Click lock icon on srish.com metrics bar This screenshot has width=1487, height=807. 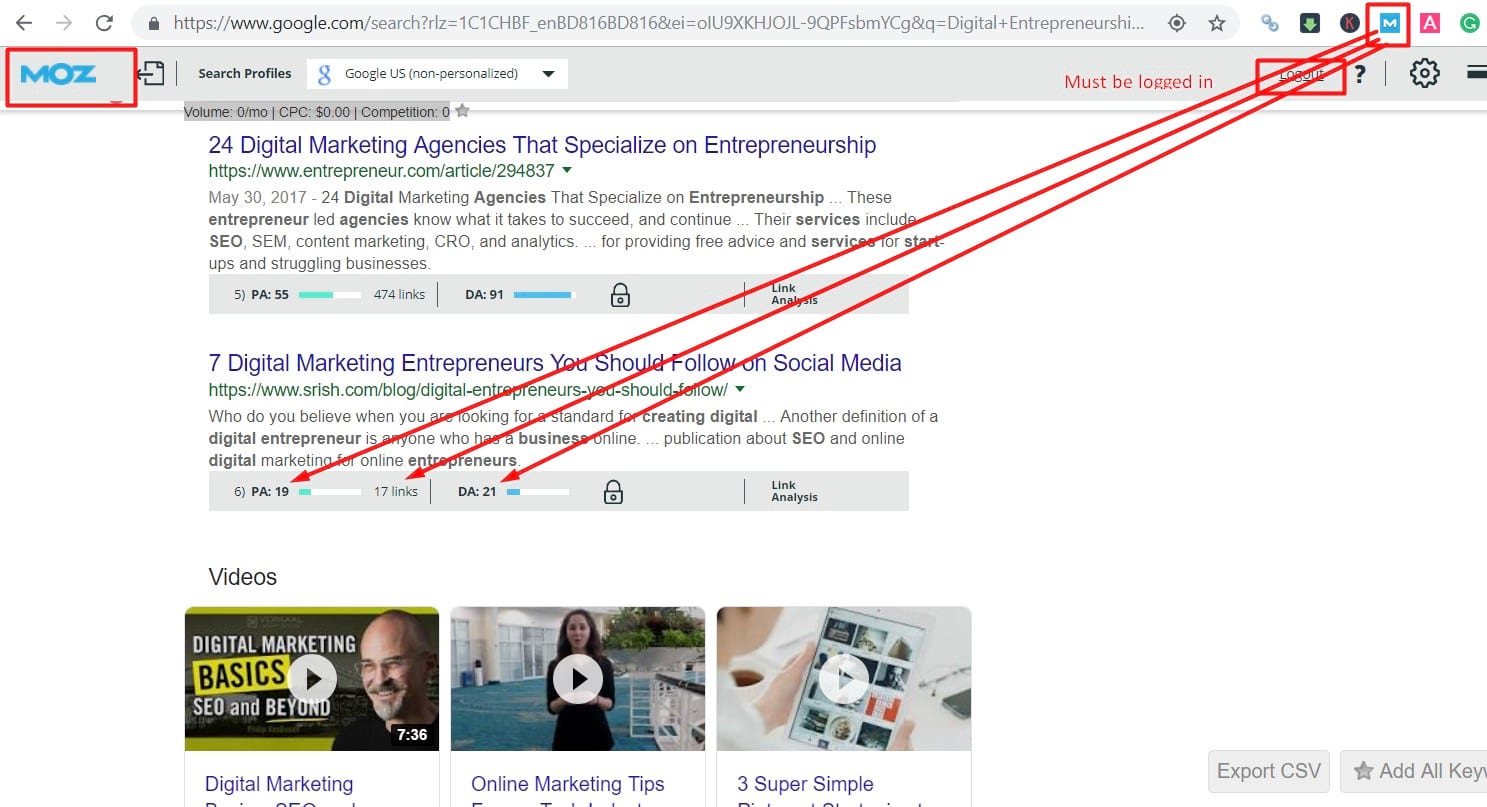613,492
